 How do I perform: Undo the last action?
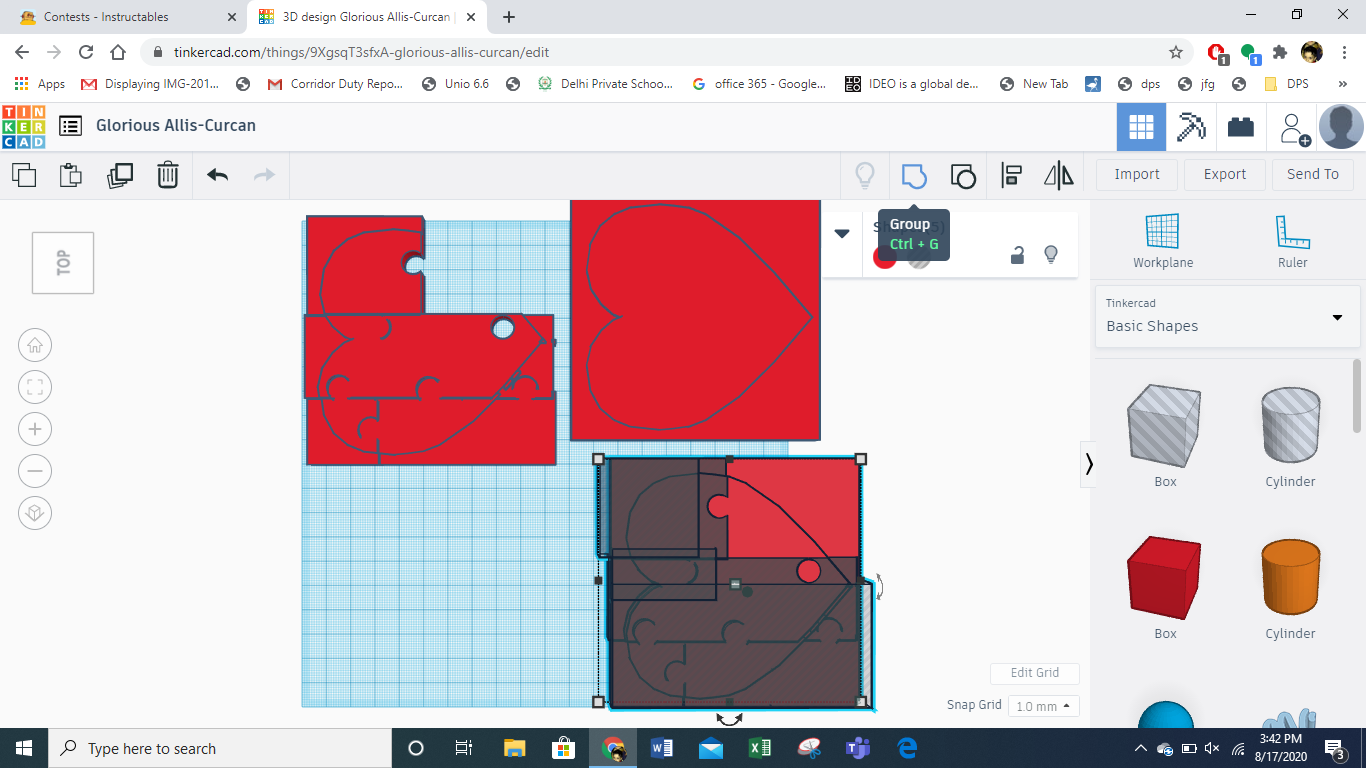[217, 175]
